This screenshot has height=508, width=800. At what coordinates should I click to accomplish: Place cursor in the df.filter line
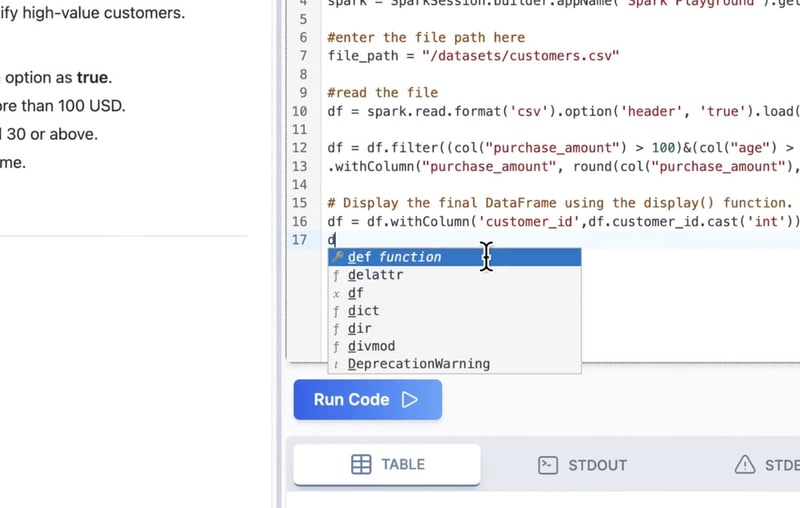(560, 148)
